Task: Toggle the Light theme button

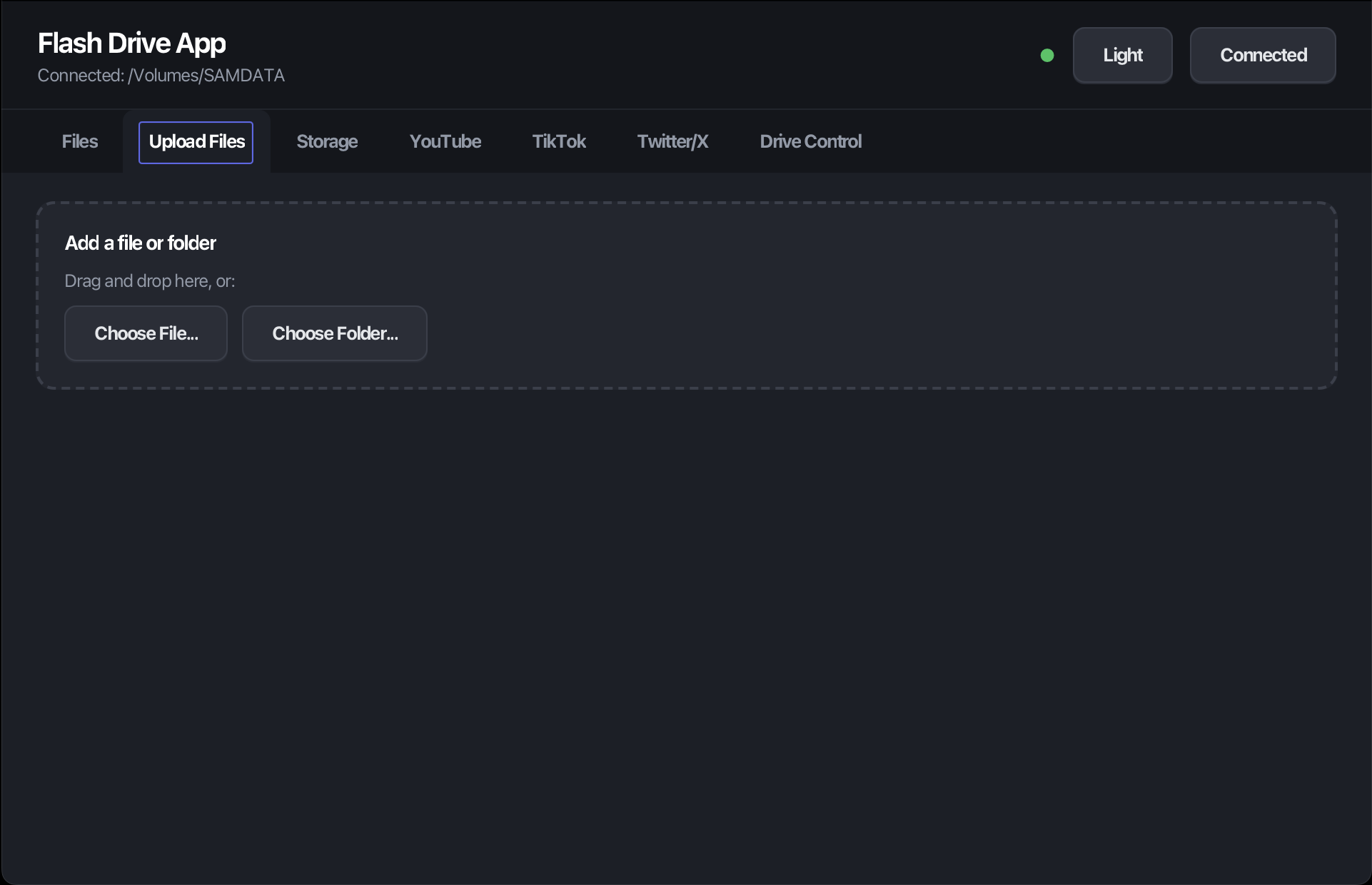Action: tap(1122, 55)
